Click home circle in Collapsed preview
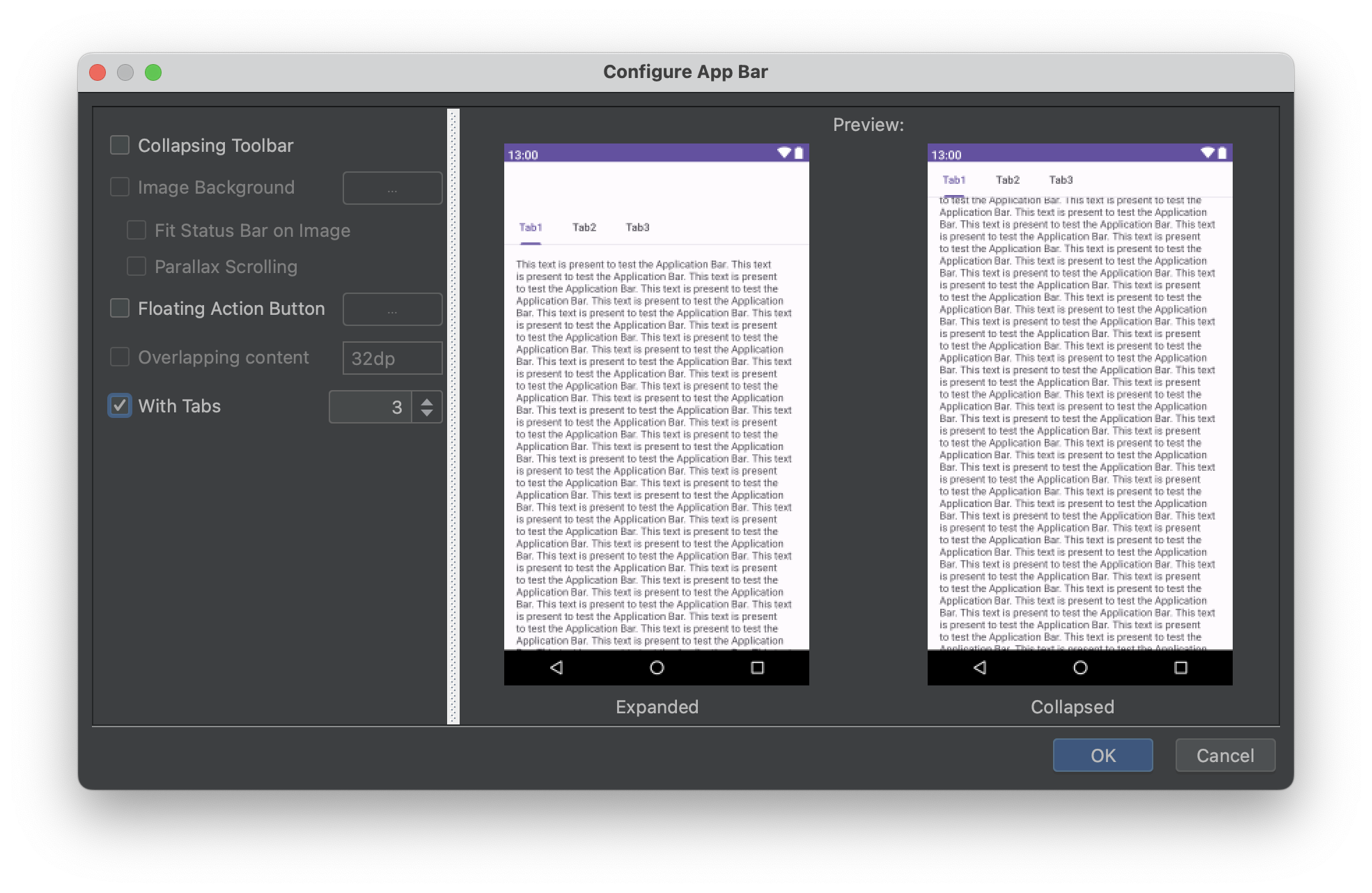 1080,667
